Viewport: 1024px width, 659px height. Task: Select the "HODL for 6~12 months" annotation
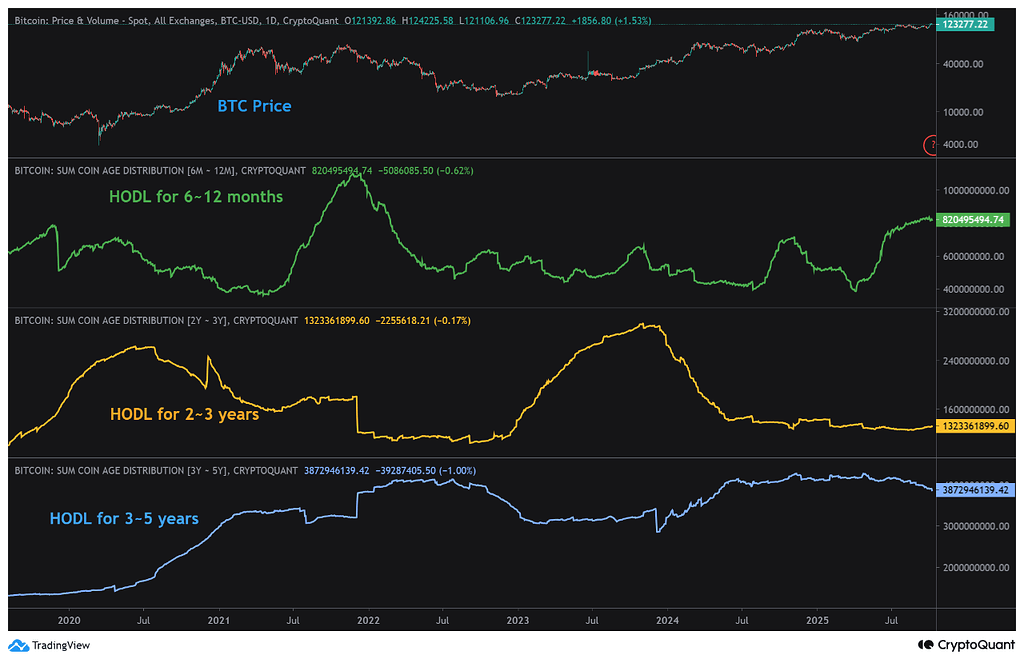[x=197, y=197]
